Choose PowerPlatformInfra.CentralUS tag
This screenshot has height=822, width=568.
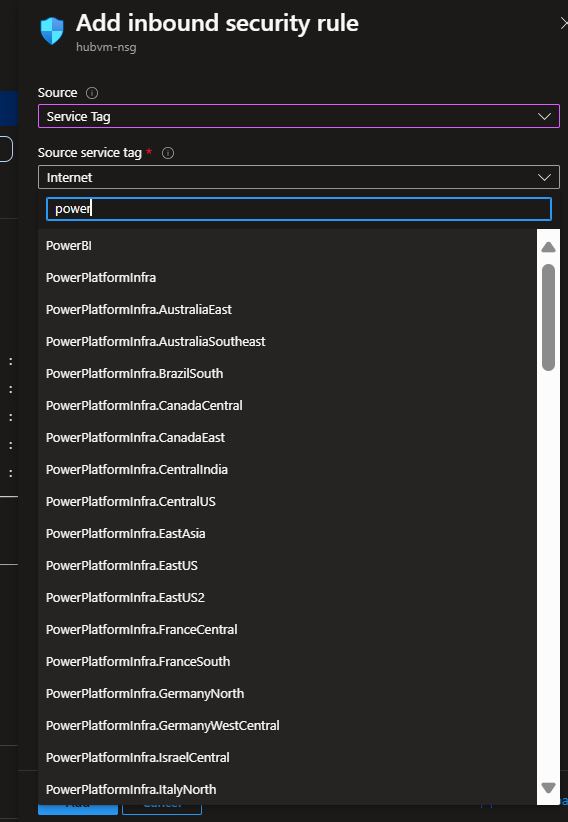287,501
